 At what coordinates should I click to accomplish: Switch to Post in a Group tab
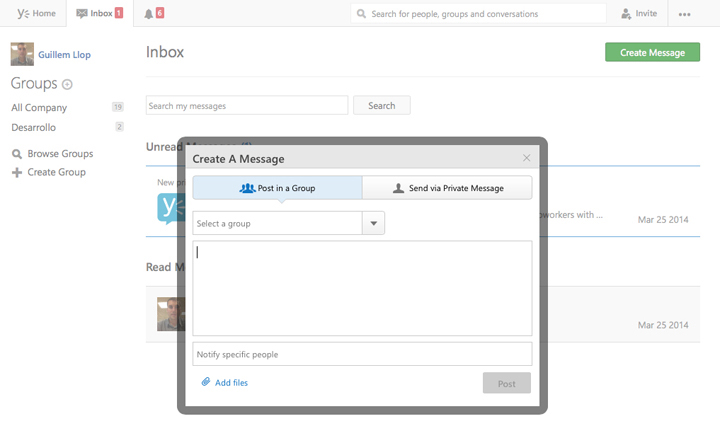277,188
